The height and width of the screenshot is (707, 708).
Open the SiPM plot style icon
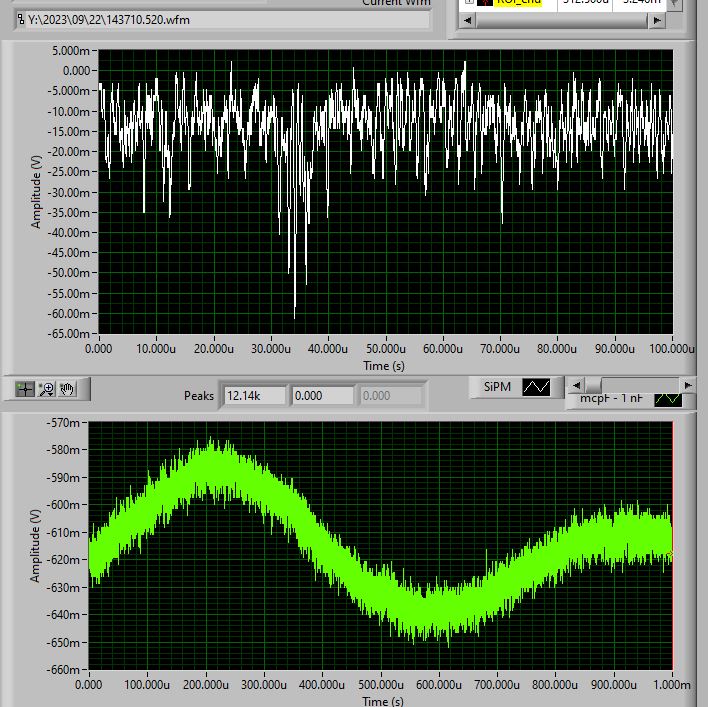pos(537,387)
